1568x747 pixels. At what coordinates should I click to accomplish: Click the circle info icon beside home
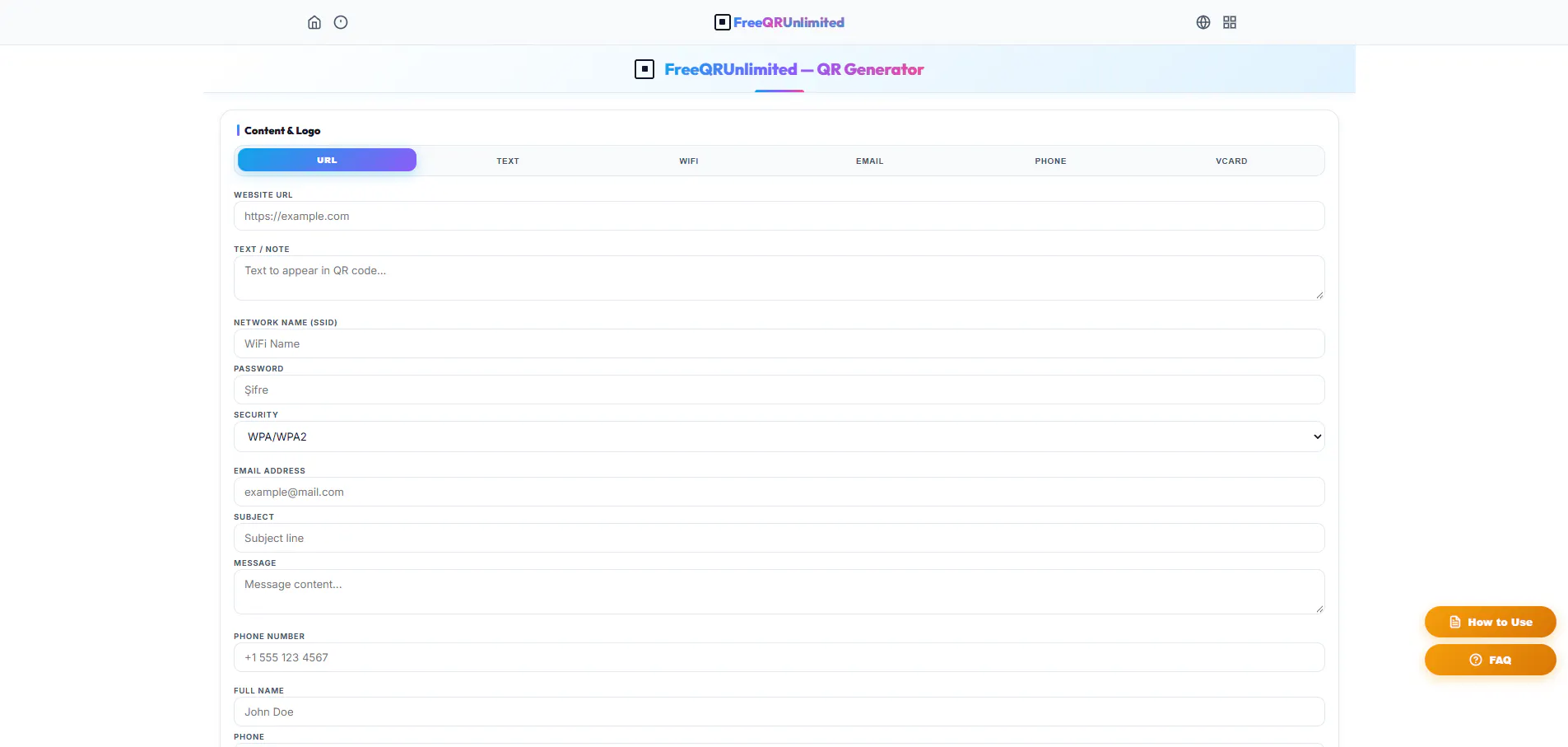coord(341,22)
